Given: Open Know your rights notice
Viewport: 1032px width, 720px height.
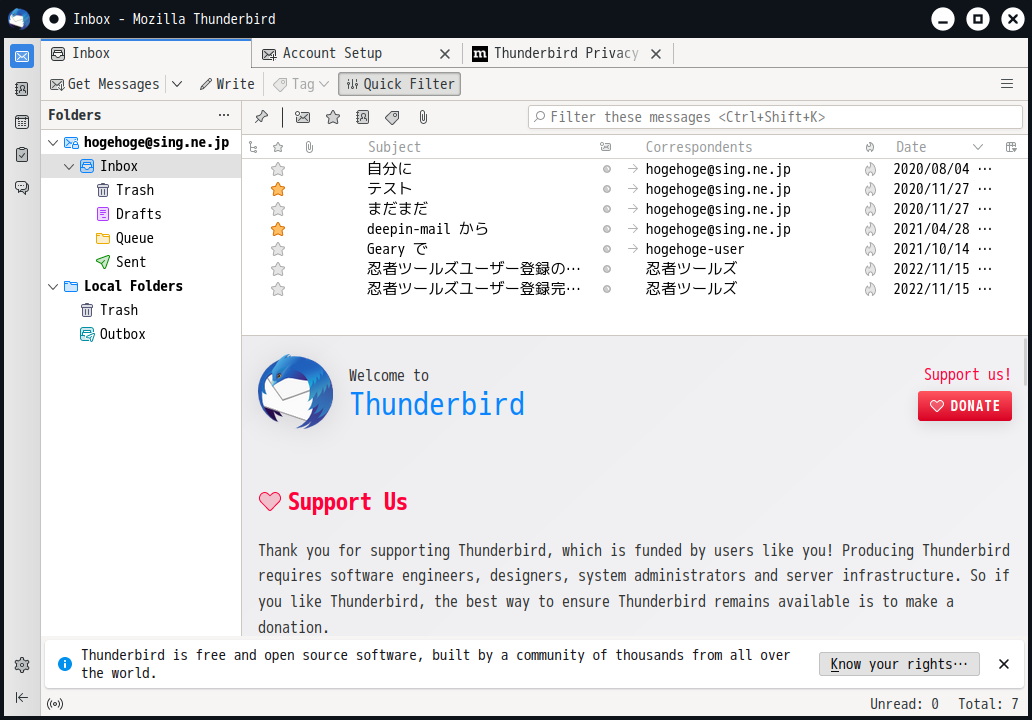Looking at the screenshot, I should pos(899,664).
